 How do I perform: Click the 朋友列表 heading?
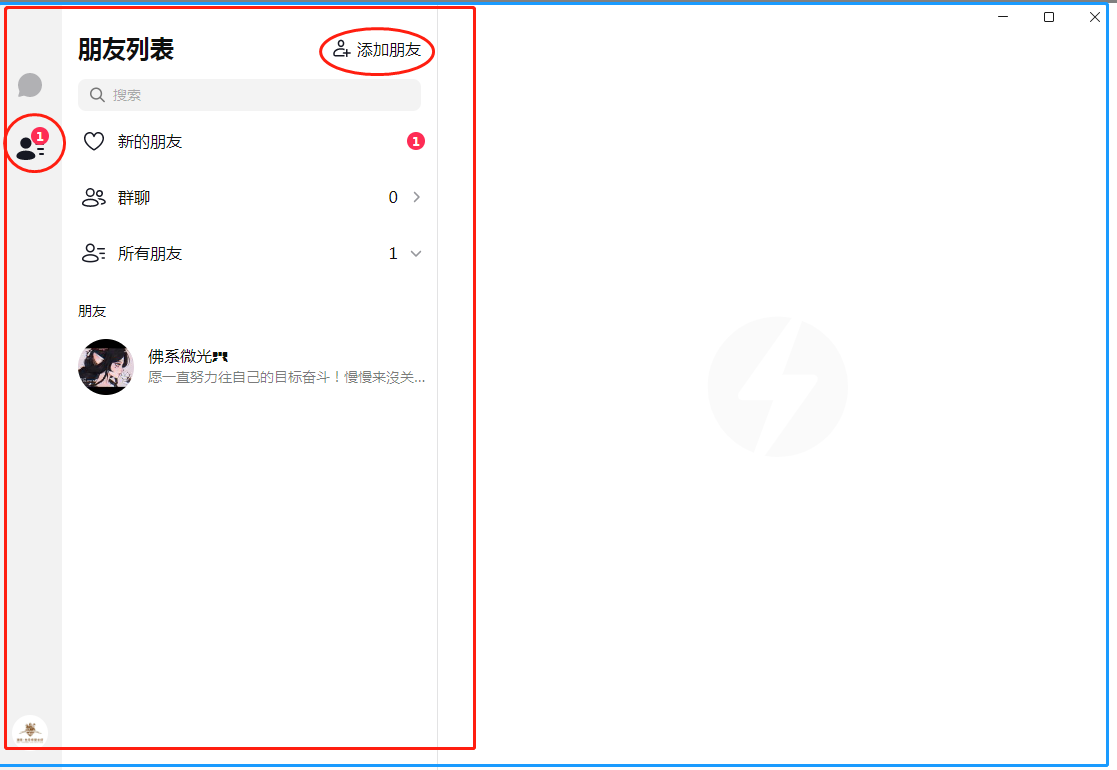(126, 50)
